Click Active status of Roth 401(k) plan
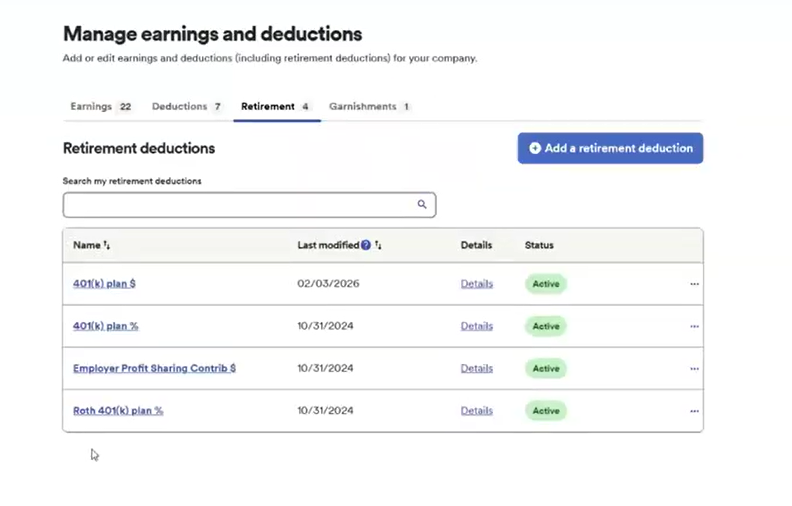 click(546, 411)
